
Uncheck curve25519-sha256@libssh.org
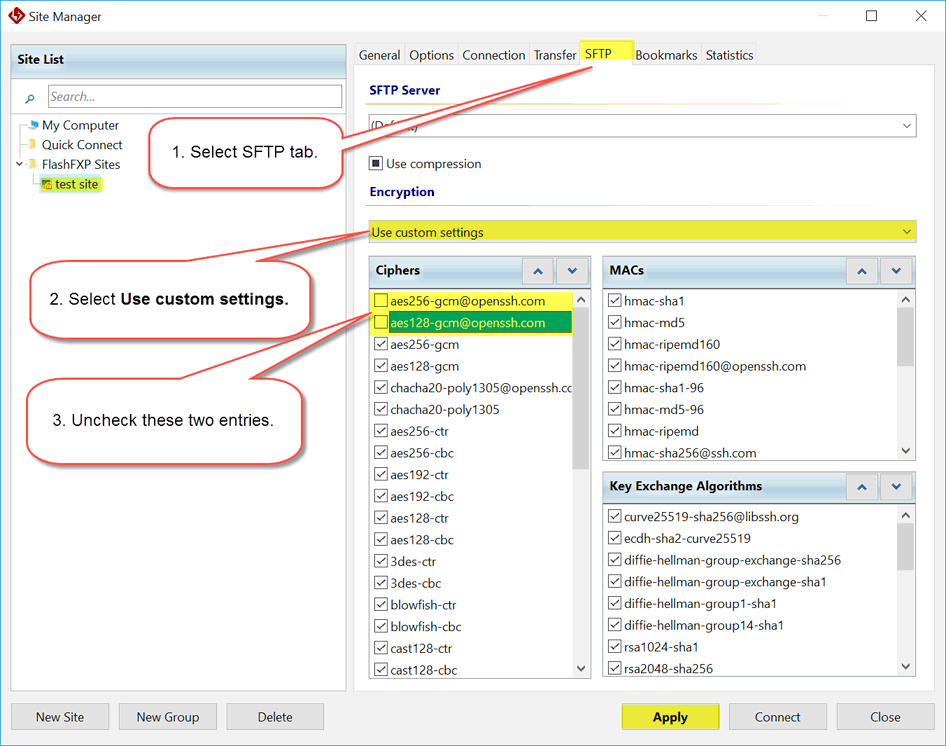[615, 516]
